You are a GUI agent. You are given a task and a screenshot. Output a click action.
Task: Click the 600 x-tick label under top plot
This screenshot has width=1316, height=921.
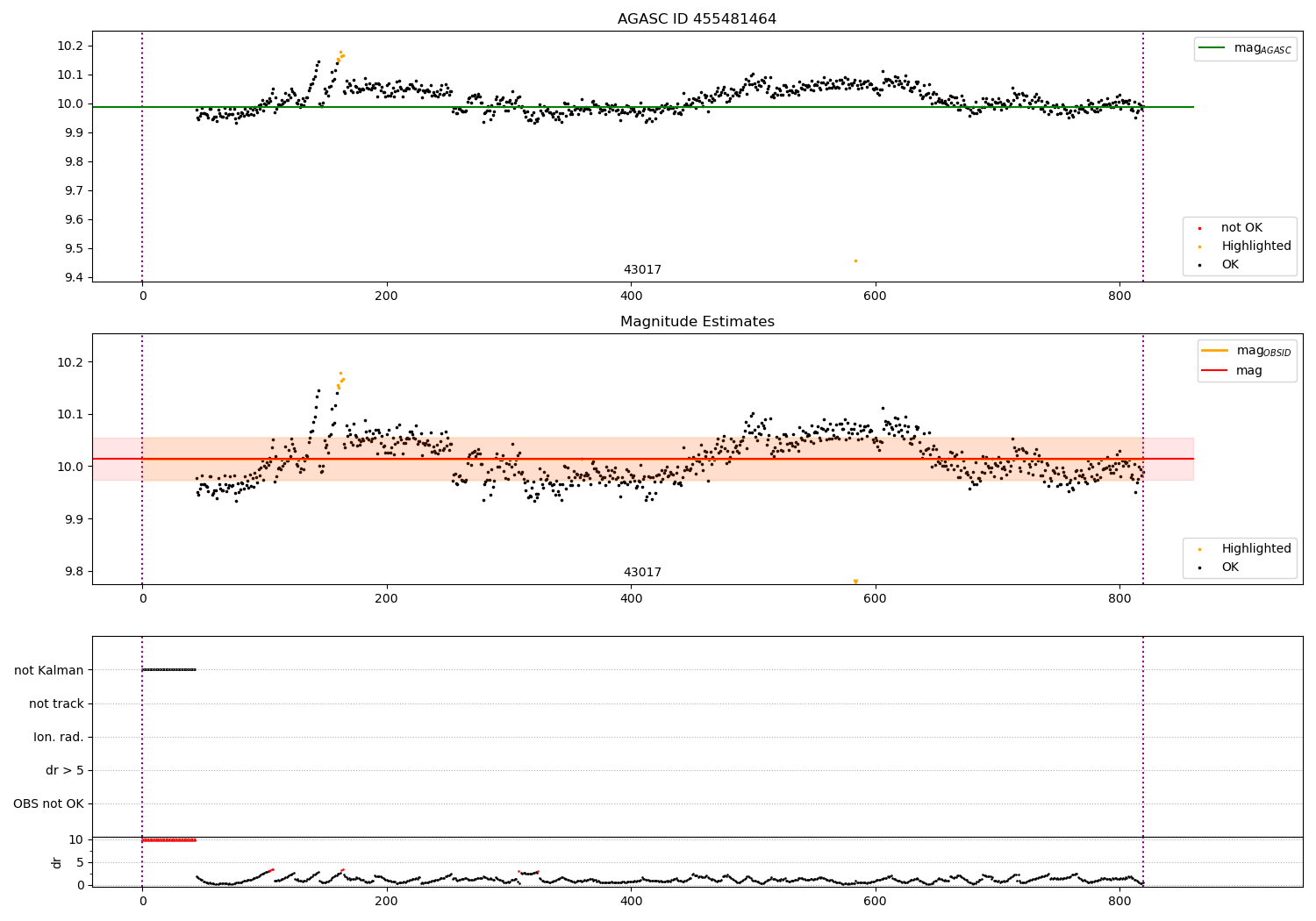(x=875, y=296)
